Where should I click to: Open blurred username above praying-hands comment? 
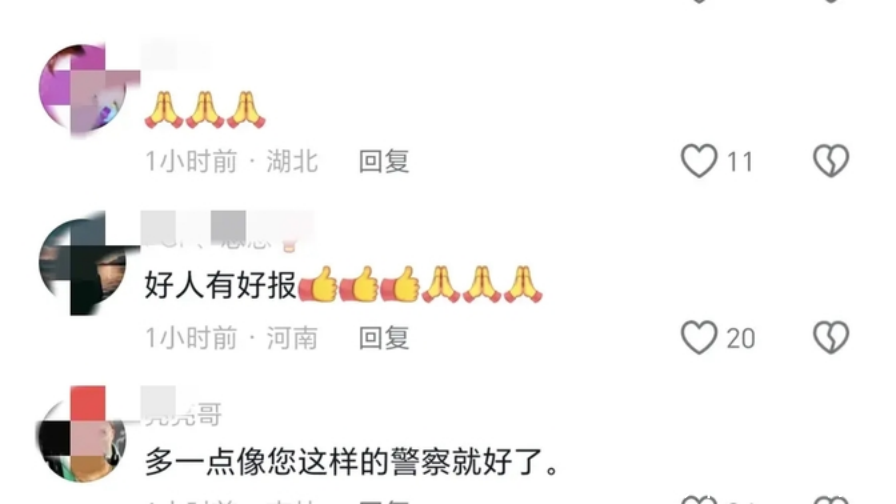[176, 55]
